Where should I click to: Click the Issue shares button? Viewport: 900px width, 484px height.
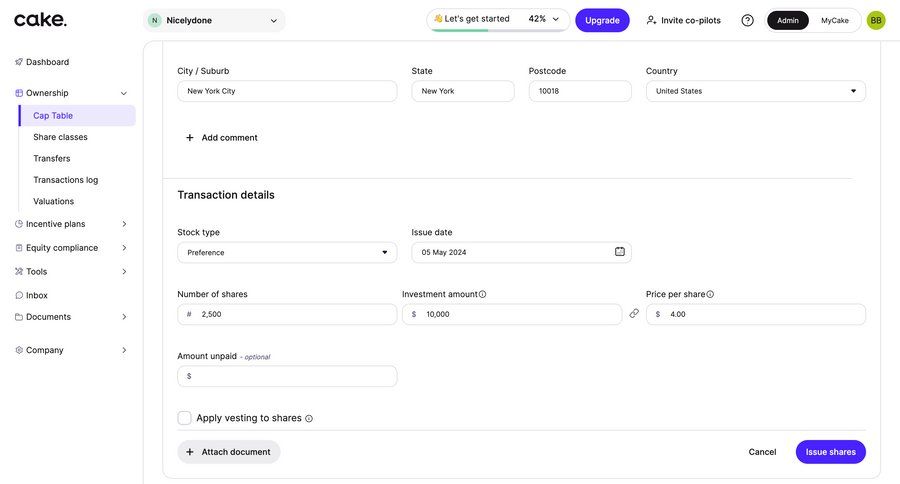click(x=830, y=452)
